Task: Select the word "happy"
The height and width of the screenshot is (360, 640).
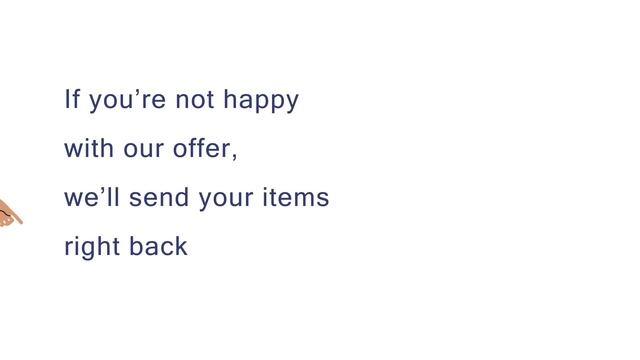Action: point(261,101)
